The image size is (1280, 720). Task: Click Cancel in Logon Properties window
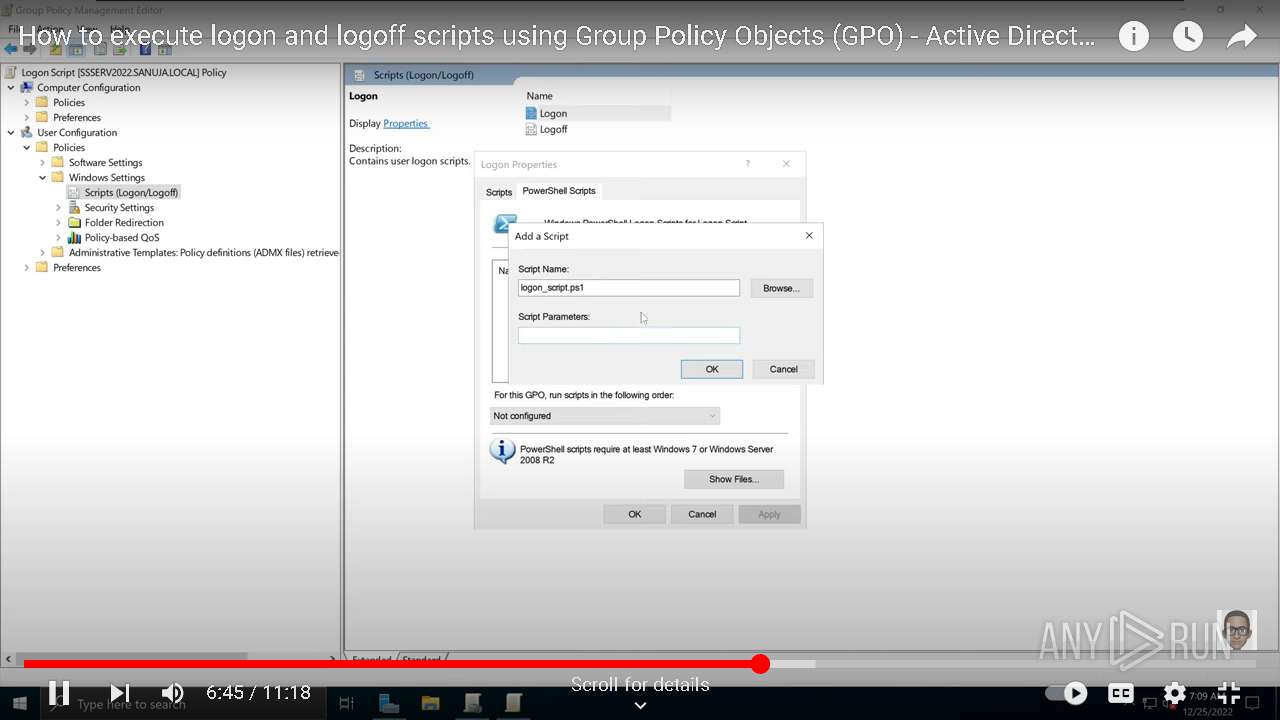coord(702,514)
